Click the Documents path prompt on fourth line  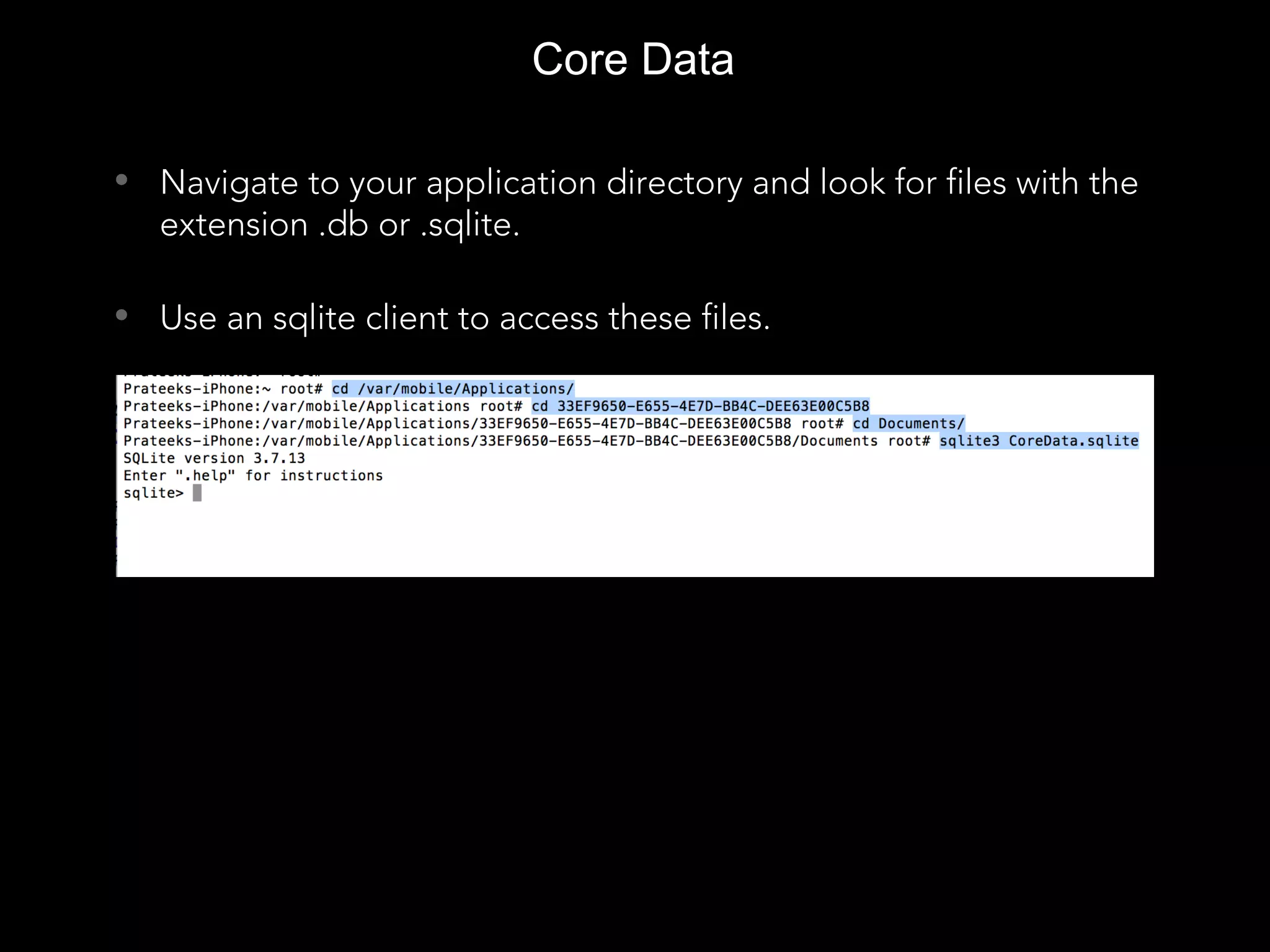(527, 441)
